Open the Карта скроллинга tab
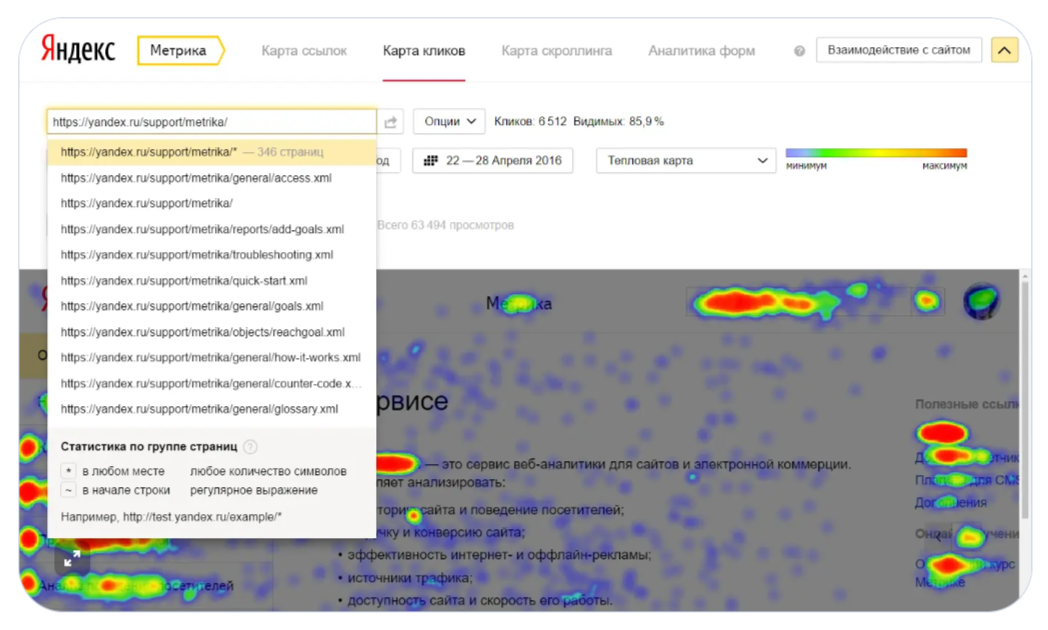The width and height of the screenshot is (1048, 630). pos(557,51)
